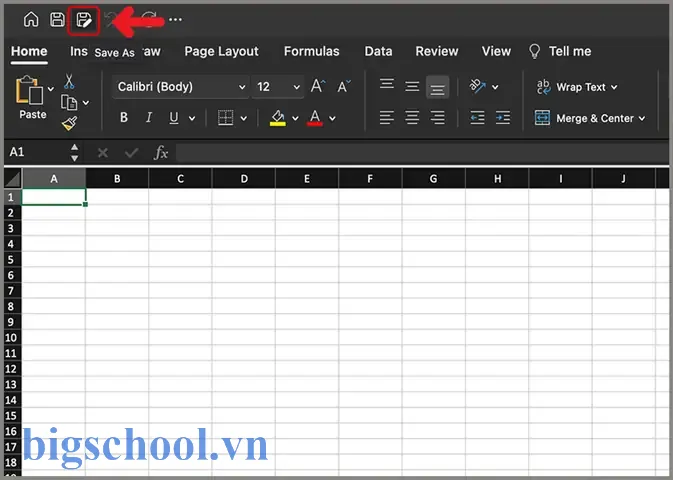Align text to bottom
This screenshot has height=480, width=673.
coord(437,88)
